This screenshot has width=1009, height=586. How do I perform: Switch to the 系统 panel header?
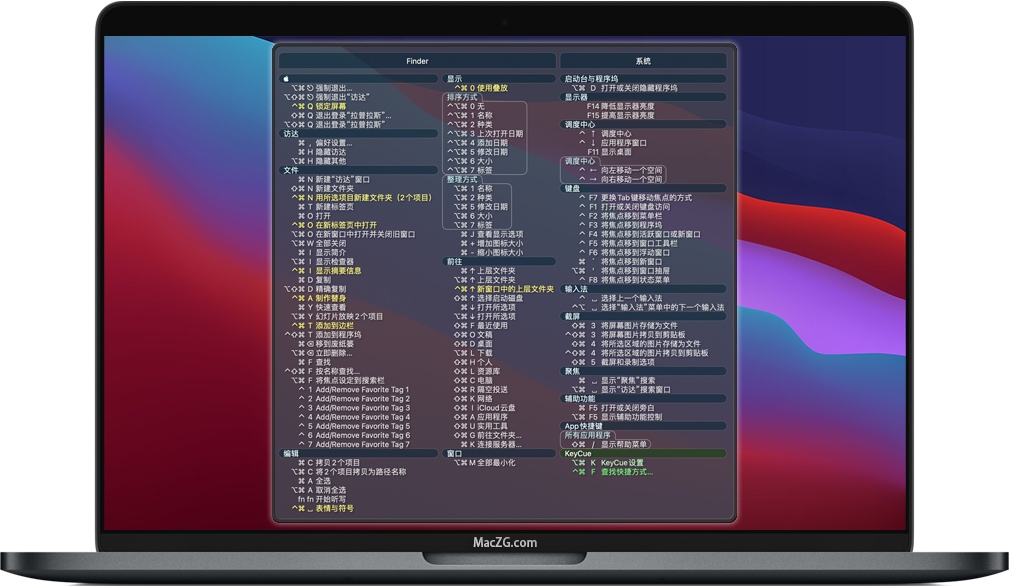[645, 60]
